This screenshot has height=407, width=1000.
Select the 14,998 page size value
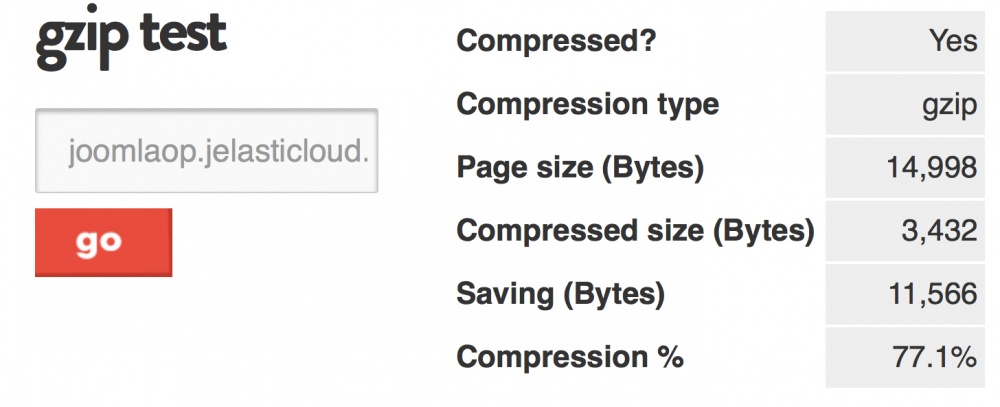pyautogui.click(x=931, y=168)
